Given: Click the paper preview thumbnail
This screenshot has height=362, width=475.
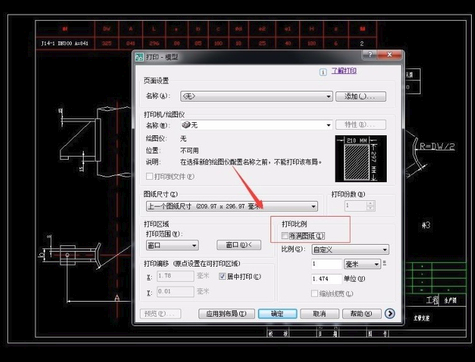Looking at the screenshot, I should coord(361,158).
